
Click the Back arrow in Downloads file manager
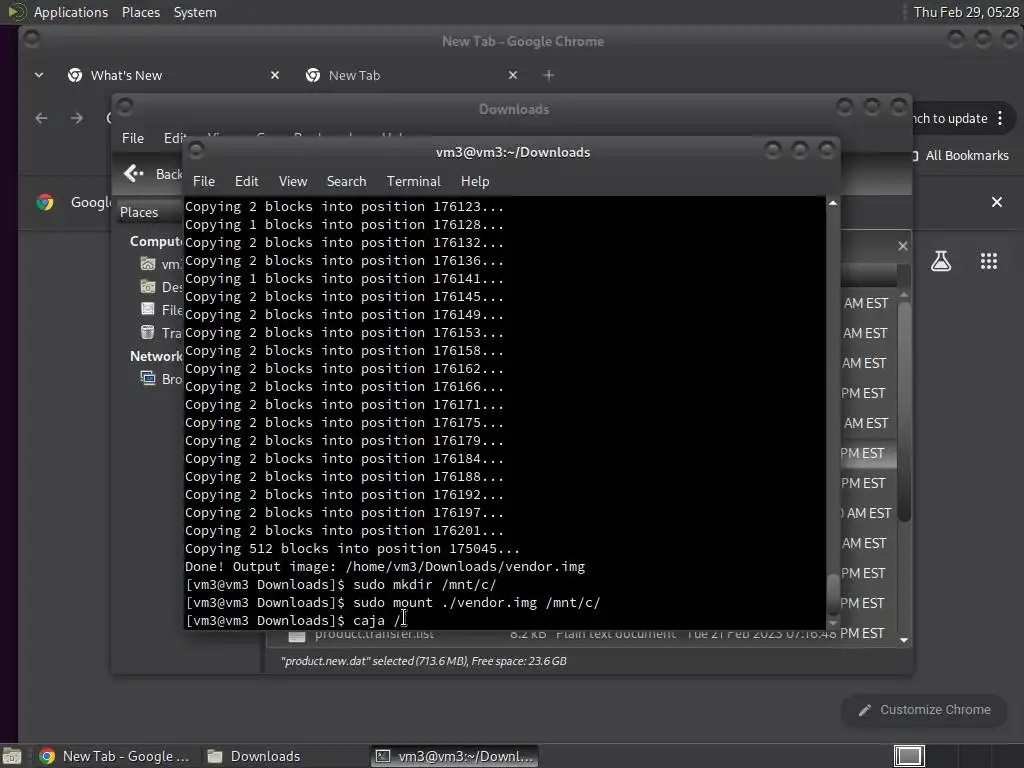pyautogui.click(x=133, y=173)
